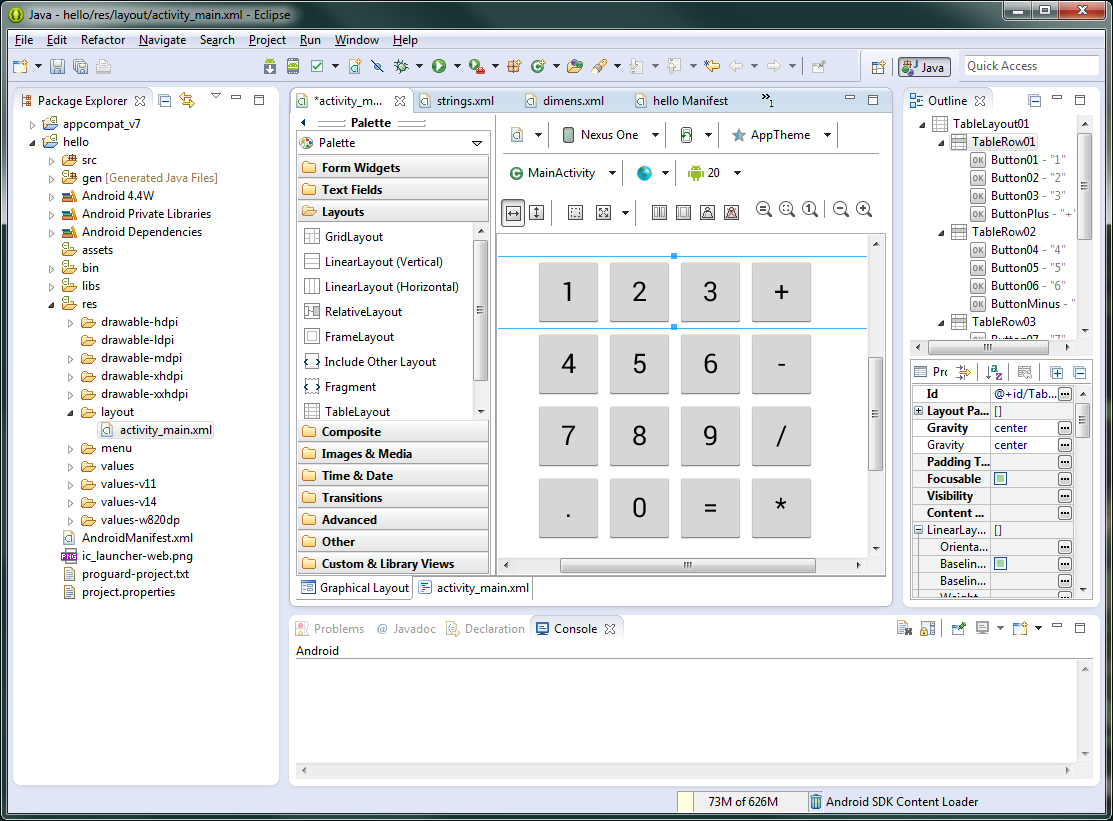Click the Open Perspective icon
Image resolution: width=1113 pixels, height=821 pixels.
tap(878, 67)
